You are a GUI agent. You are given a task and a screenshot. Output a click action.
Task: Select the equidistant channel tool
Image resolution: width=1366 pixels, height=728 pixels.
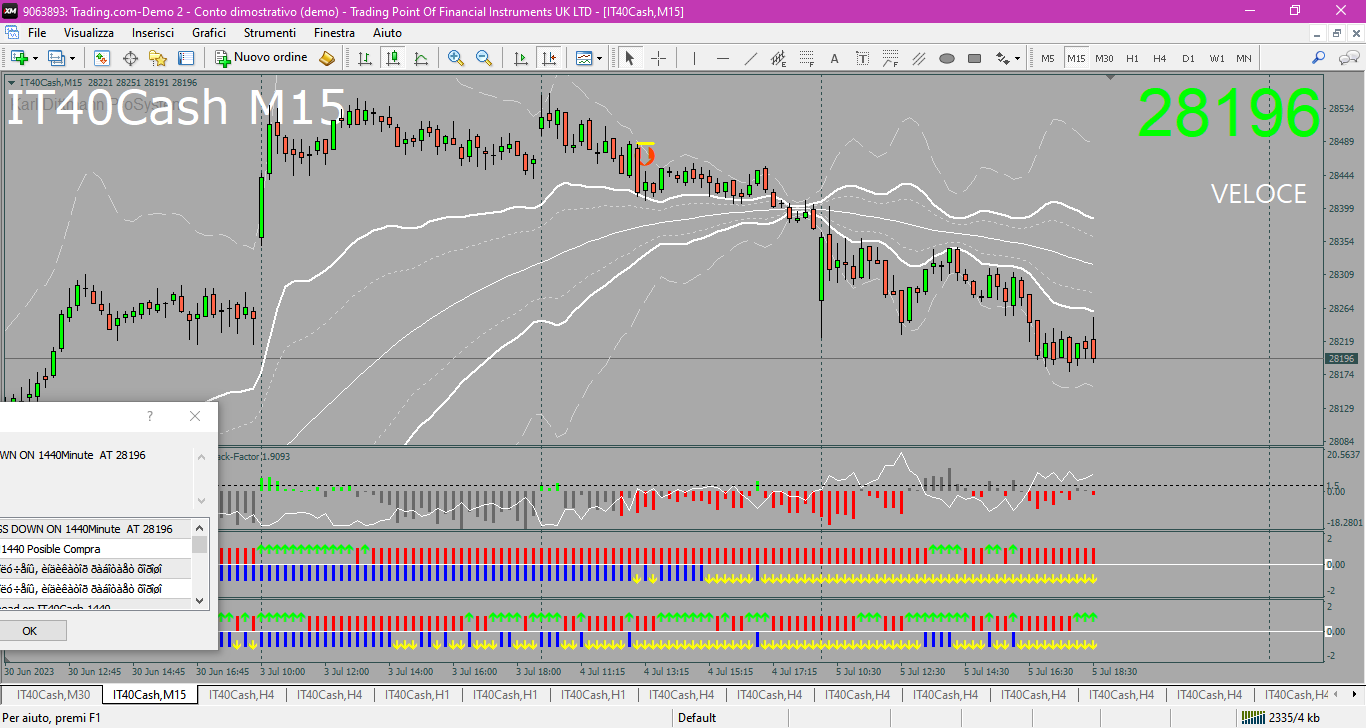pyautogui.click(x=779, y=58)
